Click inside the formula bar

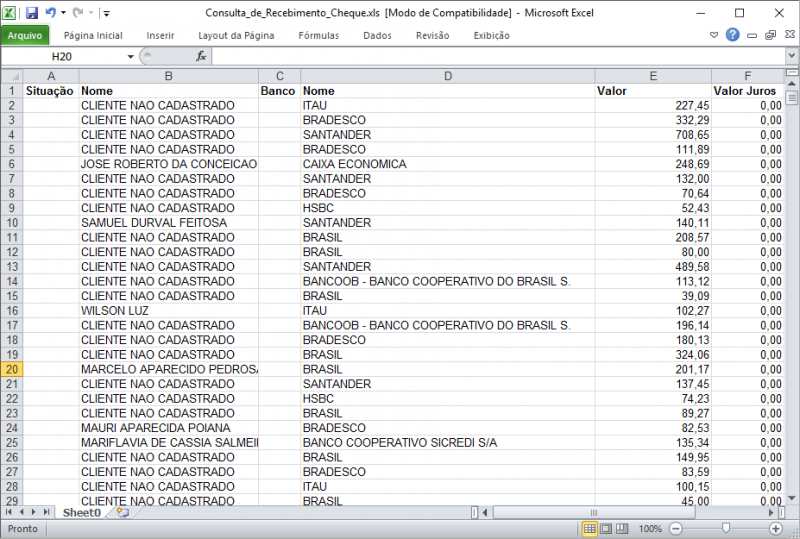497,56
